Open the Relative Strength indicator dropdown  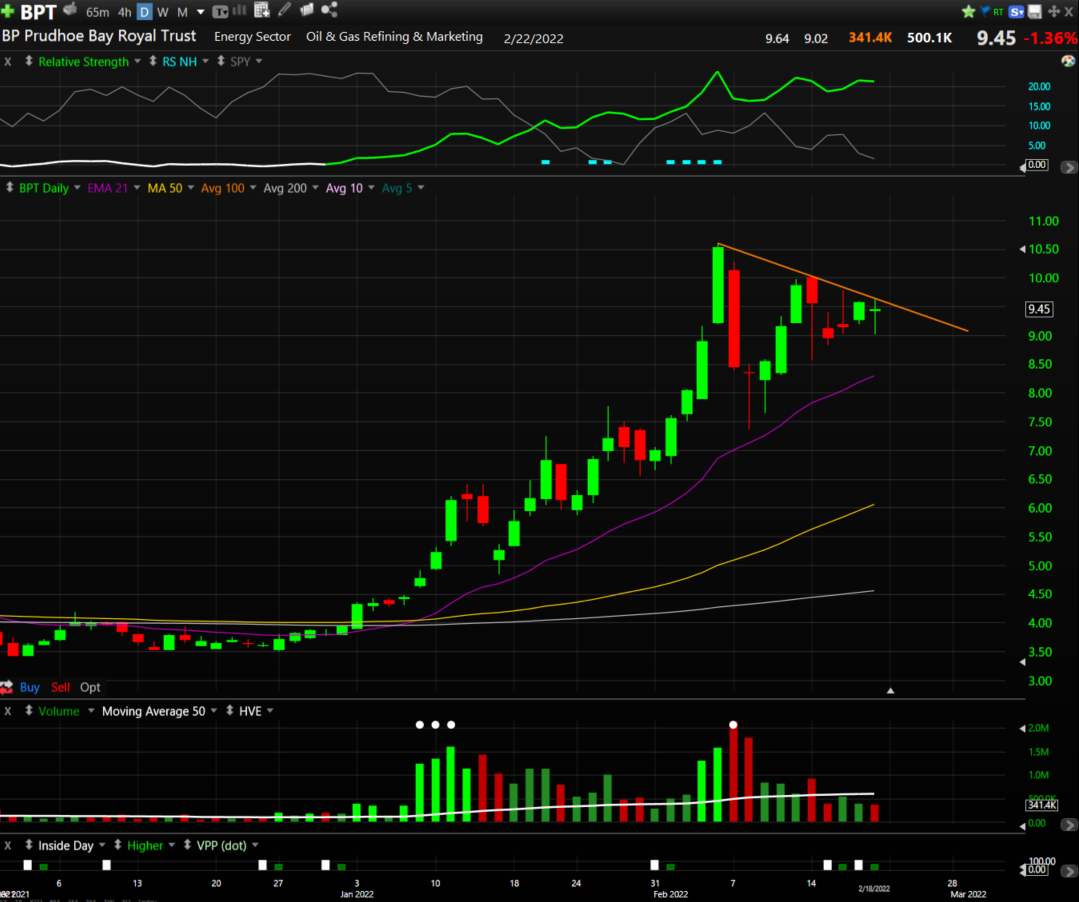[x=138, y=61]
